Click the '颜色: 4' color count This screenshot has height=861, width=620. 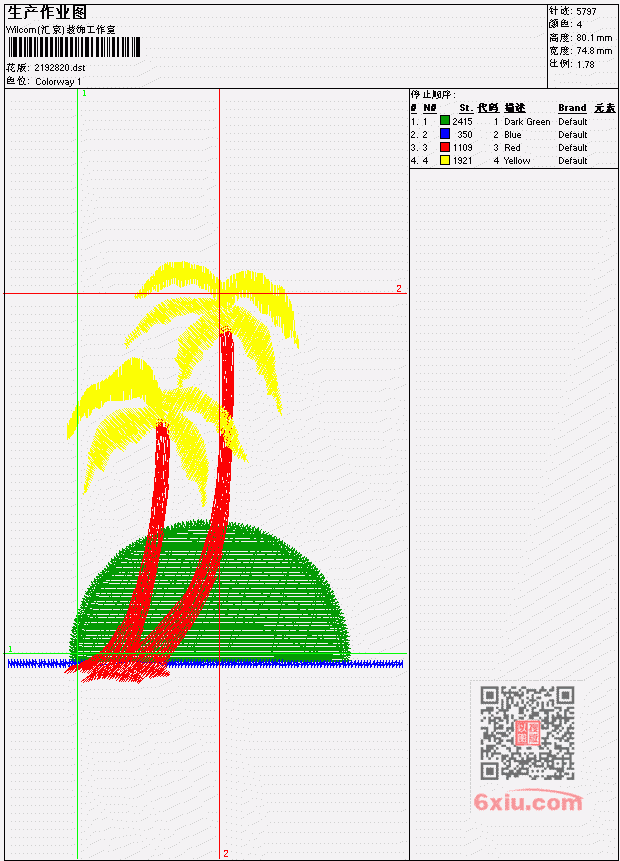[x=566, y=24]
